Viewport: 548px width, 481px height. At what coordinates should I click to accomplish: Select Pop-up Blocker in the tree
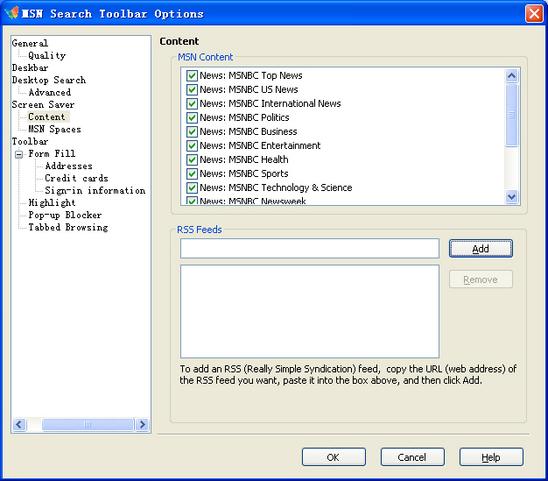click(65, 215)
